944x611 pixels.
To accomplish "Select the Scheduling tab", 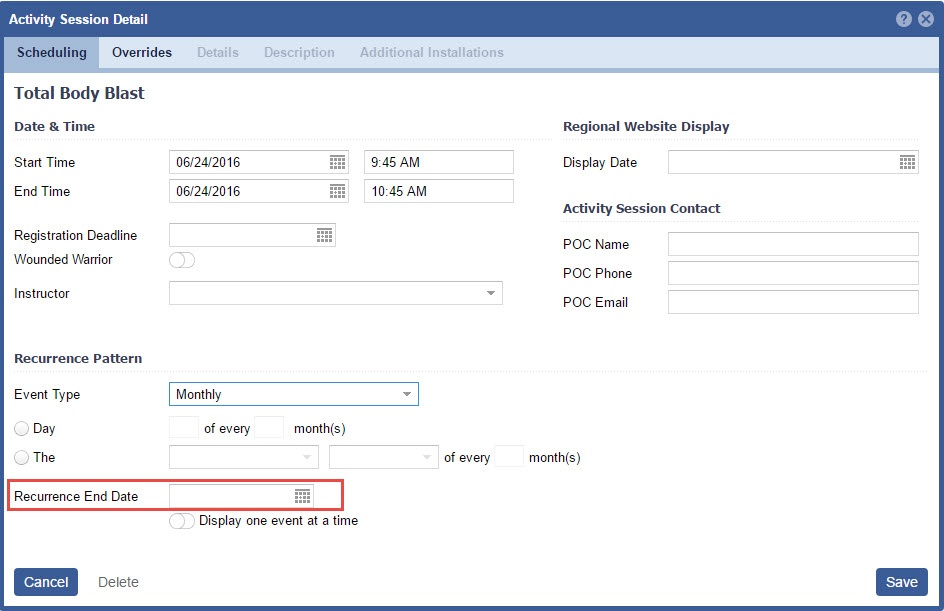I will (x=51, y=52).
